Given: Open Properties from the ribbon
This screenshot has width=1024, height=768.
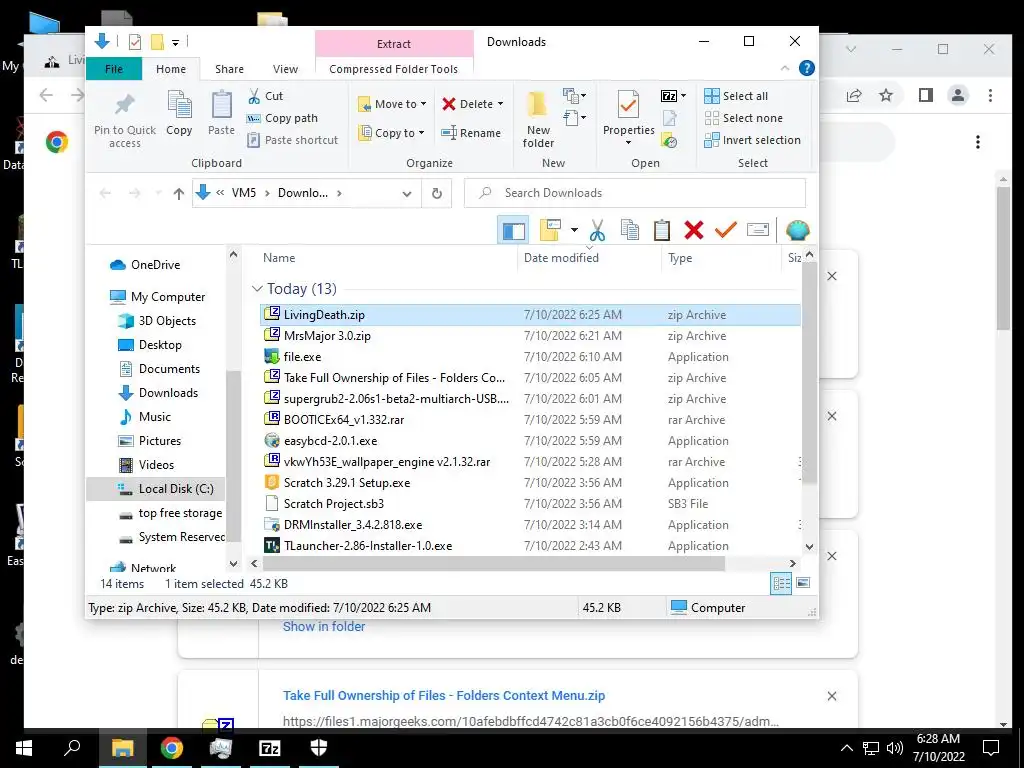Looking at the screenshot, I should [628, 118].
